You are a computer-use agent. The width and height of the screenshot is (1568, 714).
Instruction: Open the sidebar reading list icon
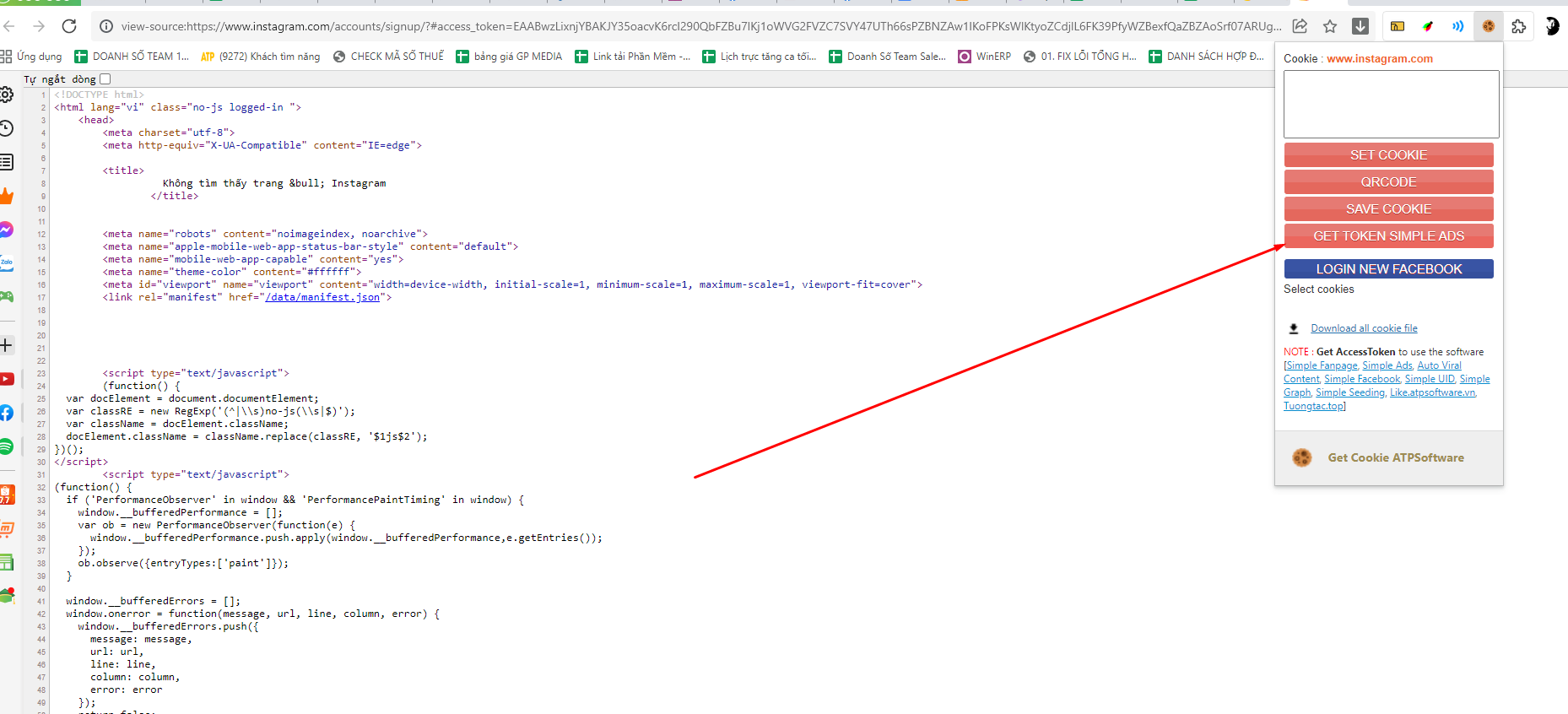pyautogui.click(x=5, y=161)
